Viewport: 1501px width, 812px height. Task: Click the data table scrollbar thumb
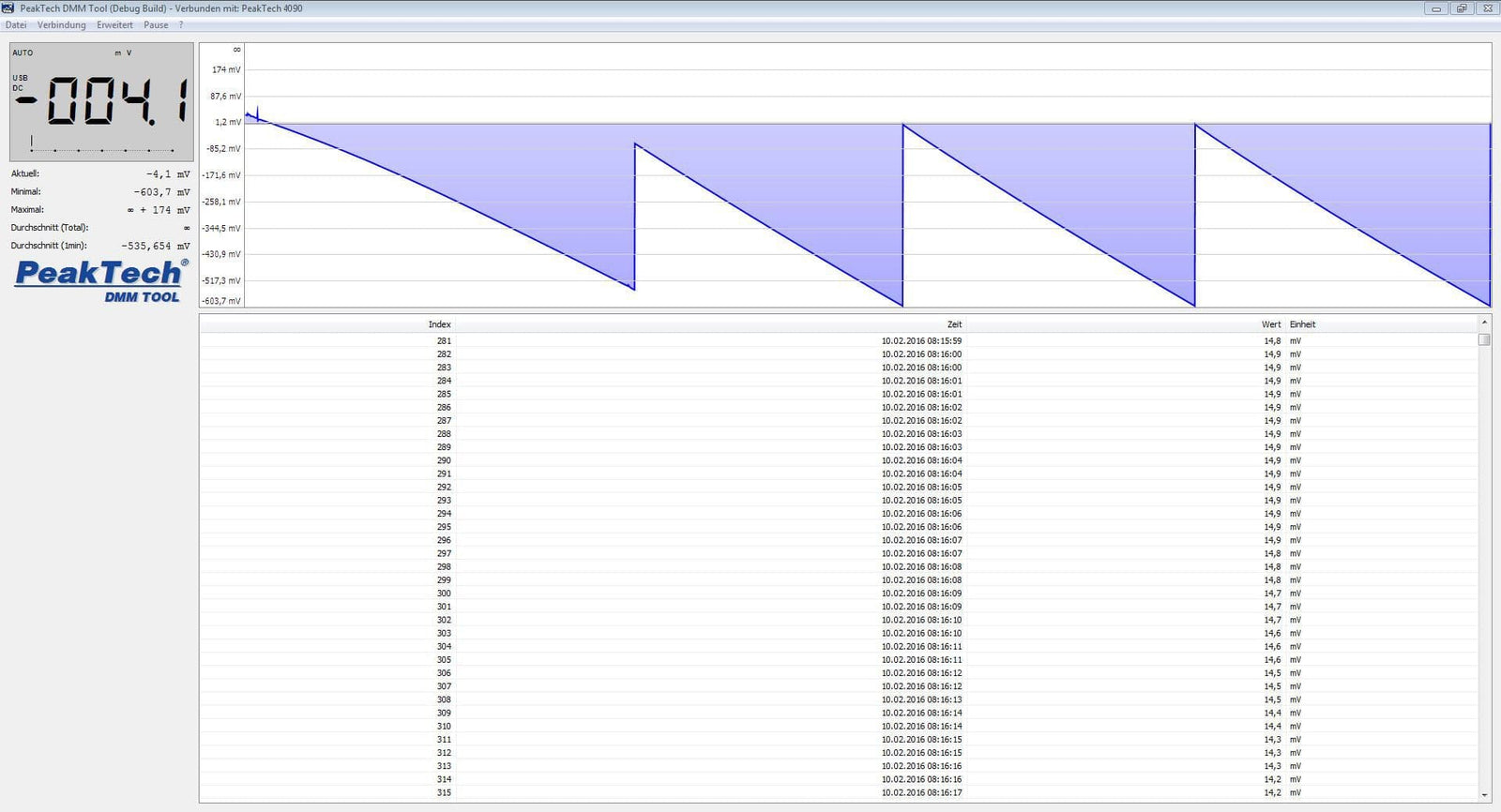point(1484,339)
